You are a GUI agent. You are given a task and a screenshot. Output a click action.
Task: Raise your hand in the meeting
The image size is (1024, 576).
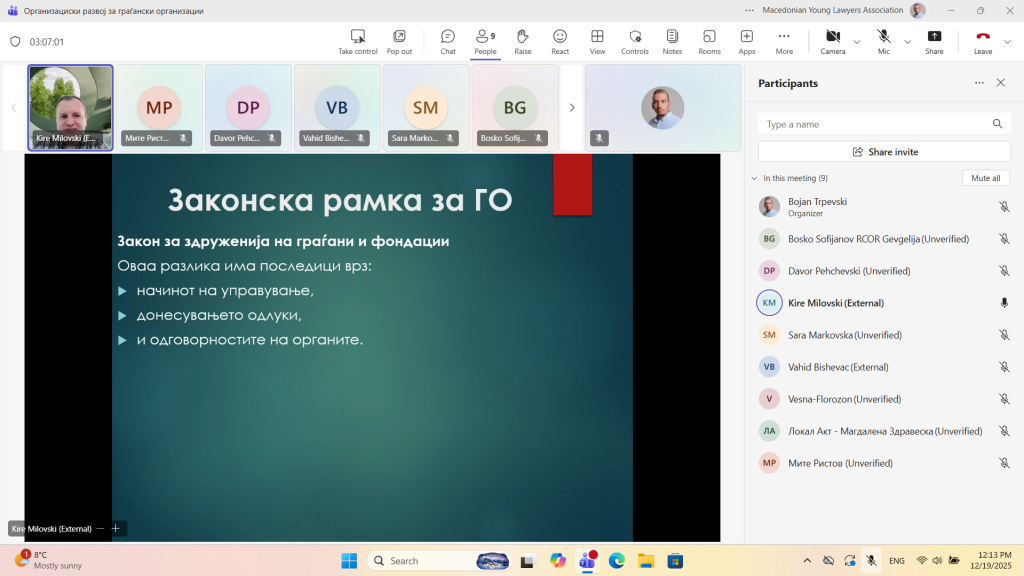click(x=522, y=38)
